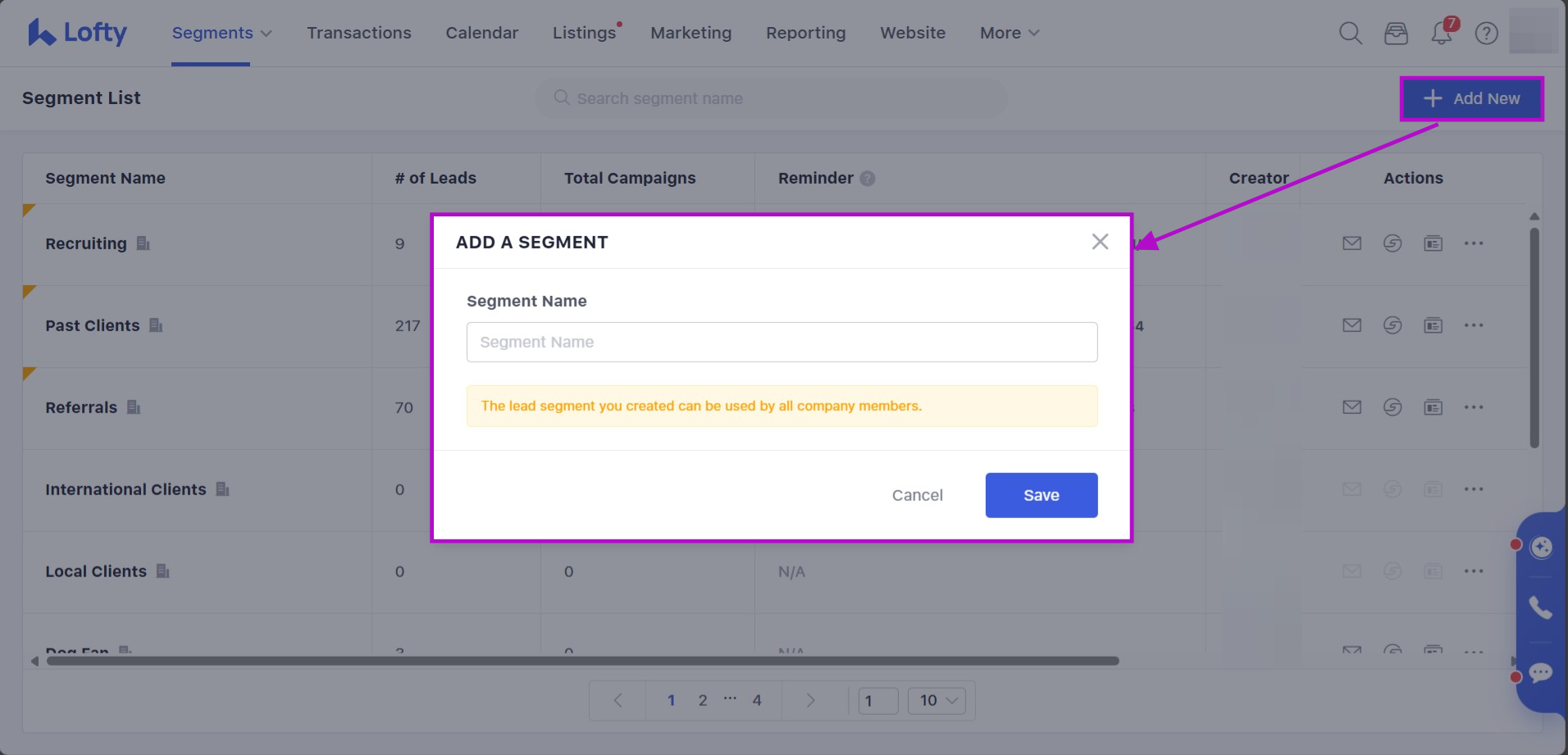Close the Add a Segment dialog

pyautogui.click(x=1100, y=242)
